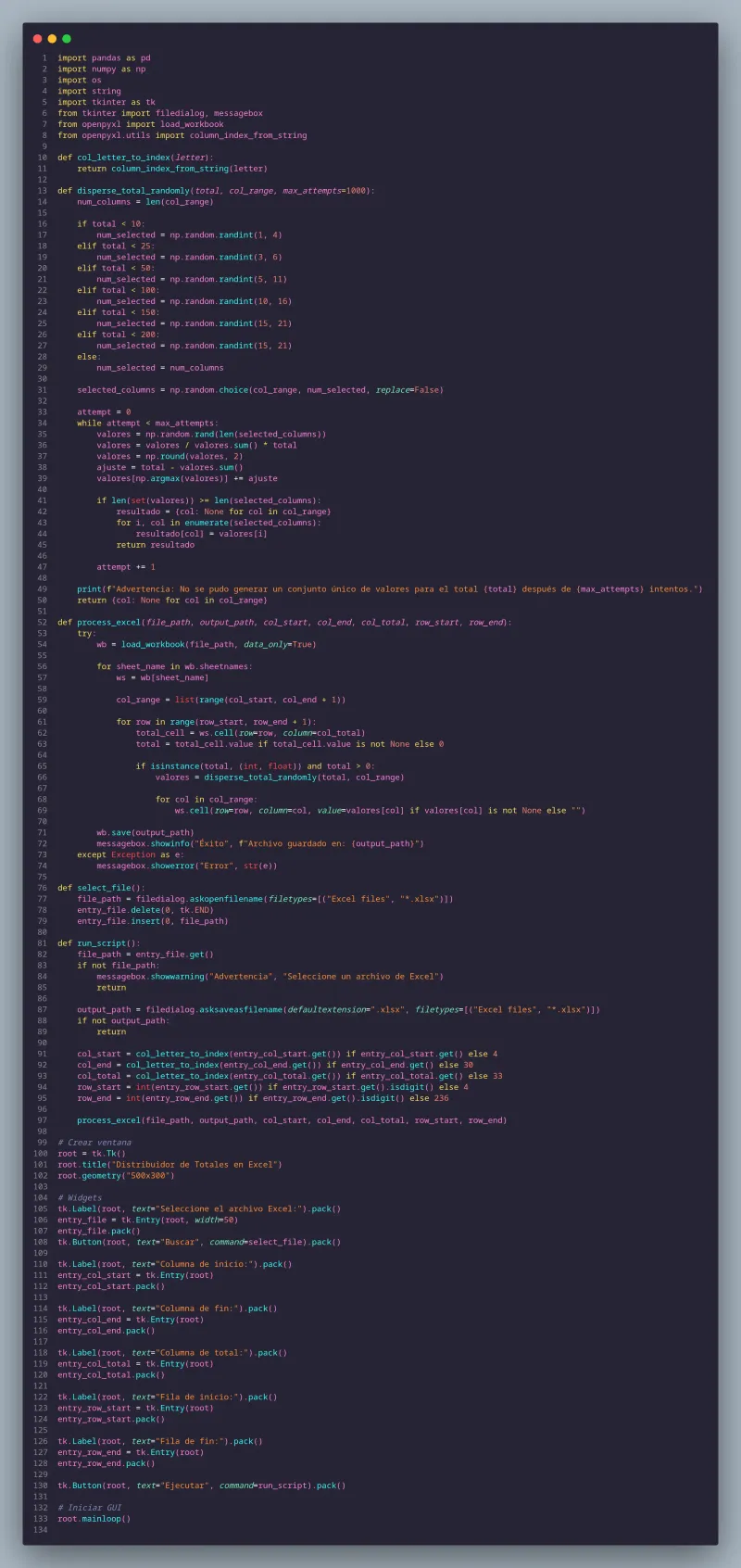Click on the 'import os' statement

click(x=80, y=80)
